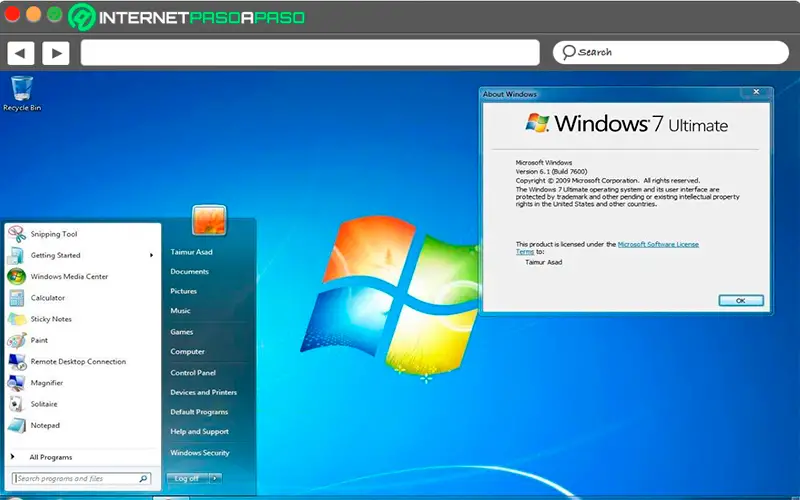The height and width of the screenshot is (500, 800).
Task: Open Documents from Start menu
Action: click(x=189, y=271)
